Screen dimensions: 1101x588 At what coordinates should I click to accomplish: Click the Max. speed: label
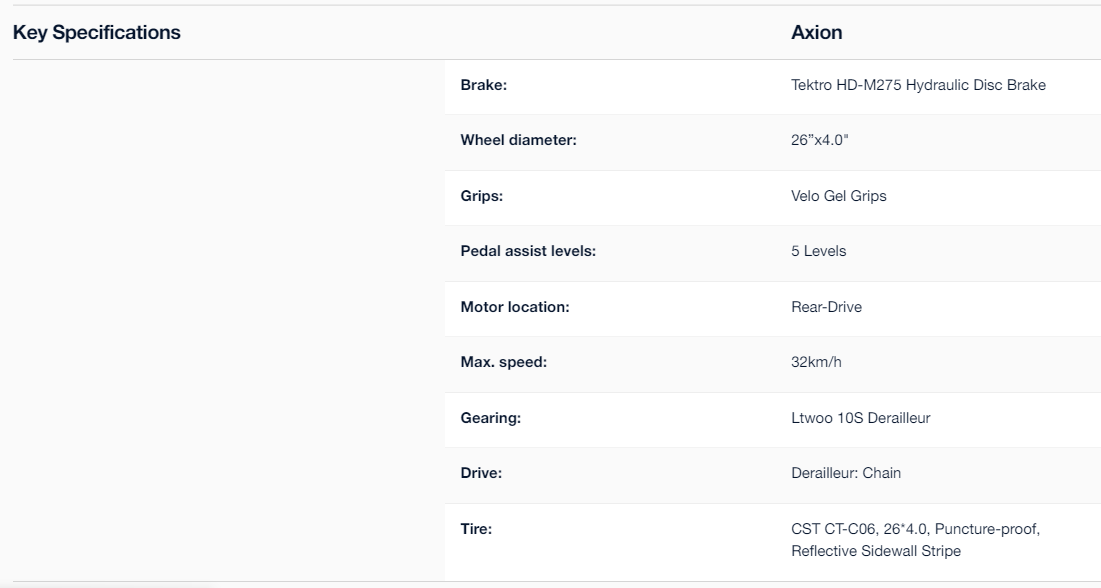coord(503,362)
